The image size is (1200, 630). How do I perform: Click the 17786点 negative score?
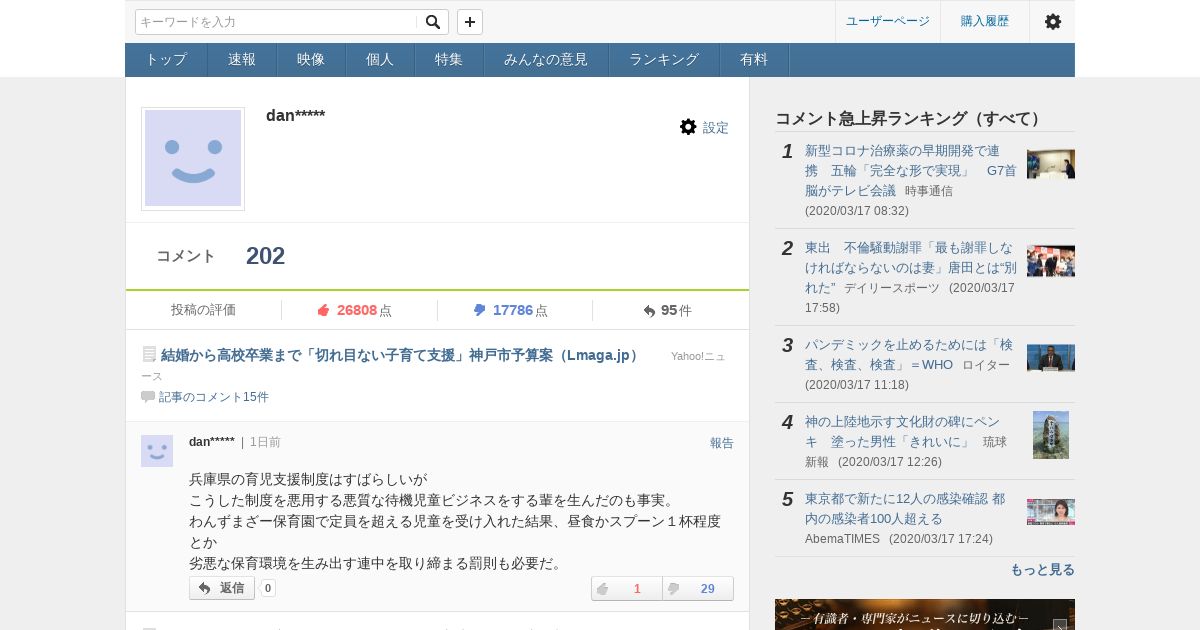click(520, 310)
